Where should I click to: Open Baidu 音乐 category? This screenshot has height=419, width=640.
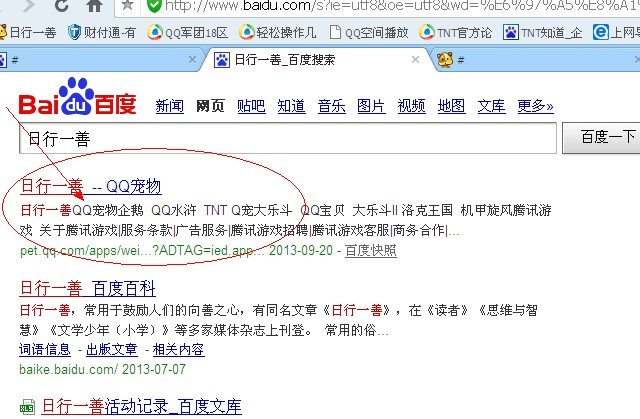(x=331, y=106)
